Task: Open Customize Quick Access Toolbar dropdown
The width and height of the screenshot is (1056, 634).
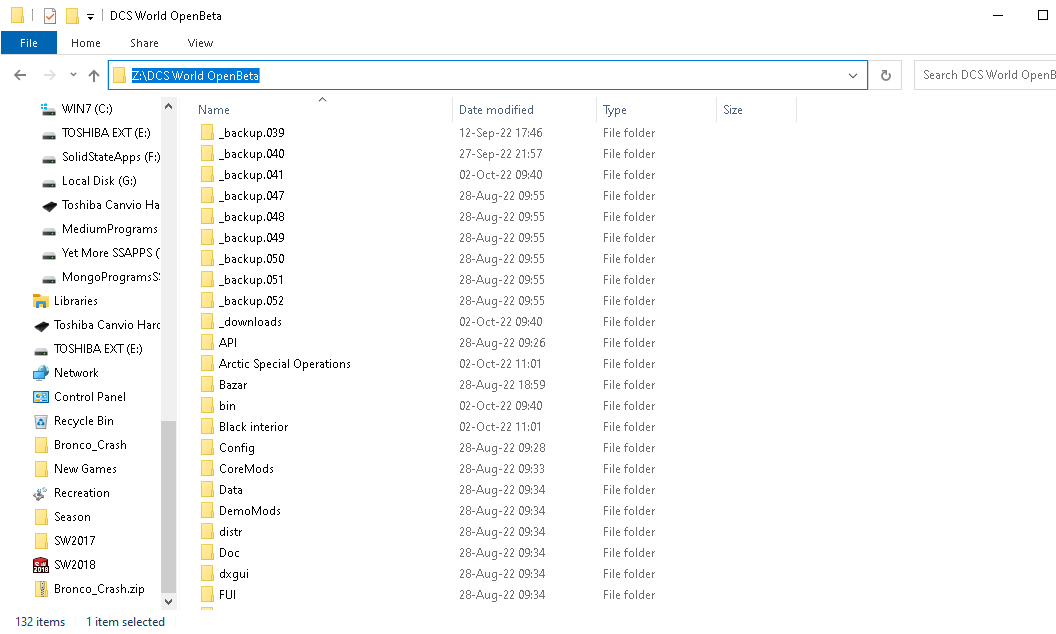Action: click(90, 16)
